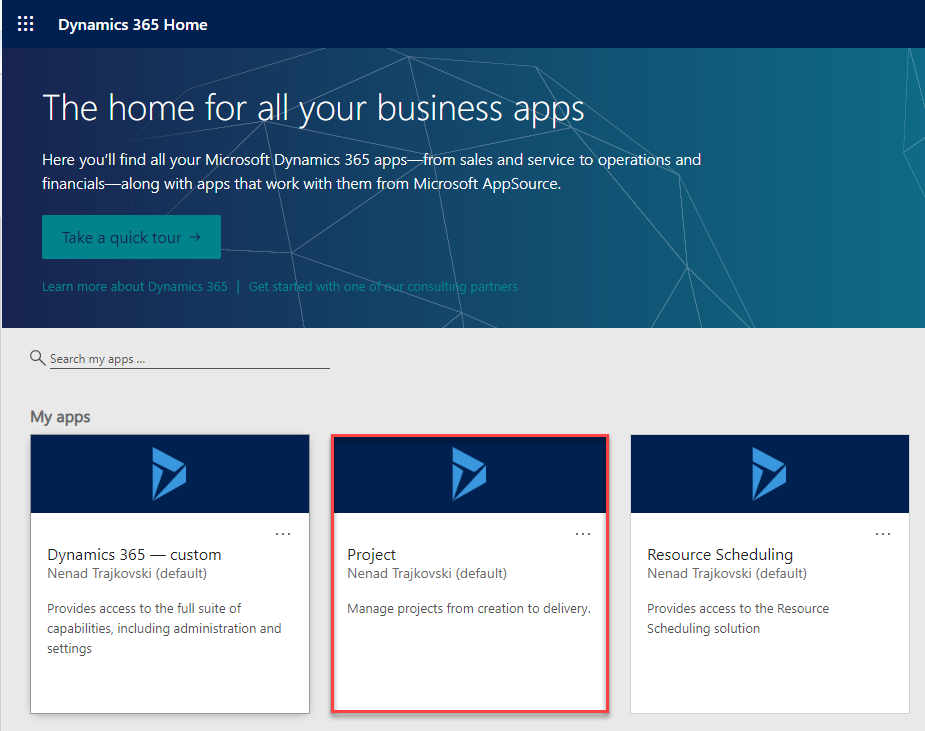Open the Dynamics 365 — custom title
The width and height of the screenshot is (925, 731).
[x=134, y=555]
